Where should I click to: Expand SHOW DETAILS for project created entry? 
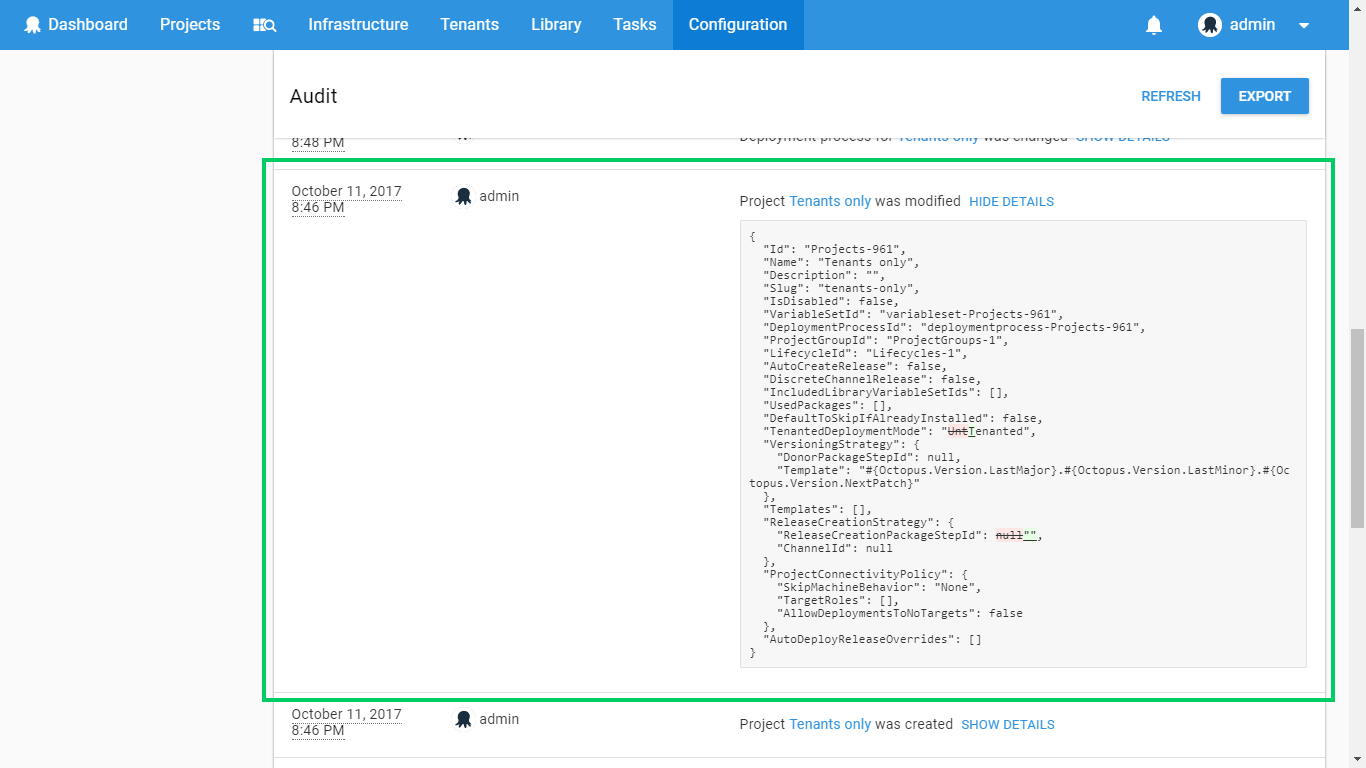point(1007,725)
